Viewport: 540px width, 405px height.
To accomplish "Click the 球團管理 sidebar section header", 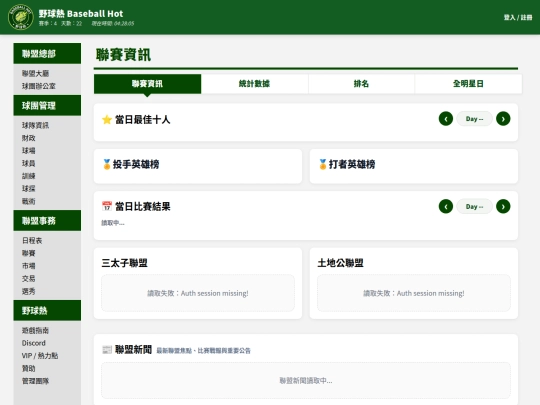I will coord(47,105).
